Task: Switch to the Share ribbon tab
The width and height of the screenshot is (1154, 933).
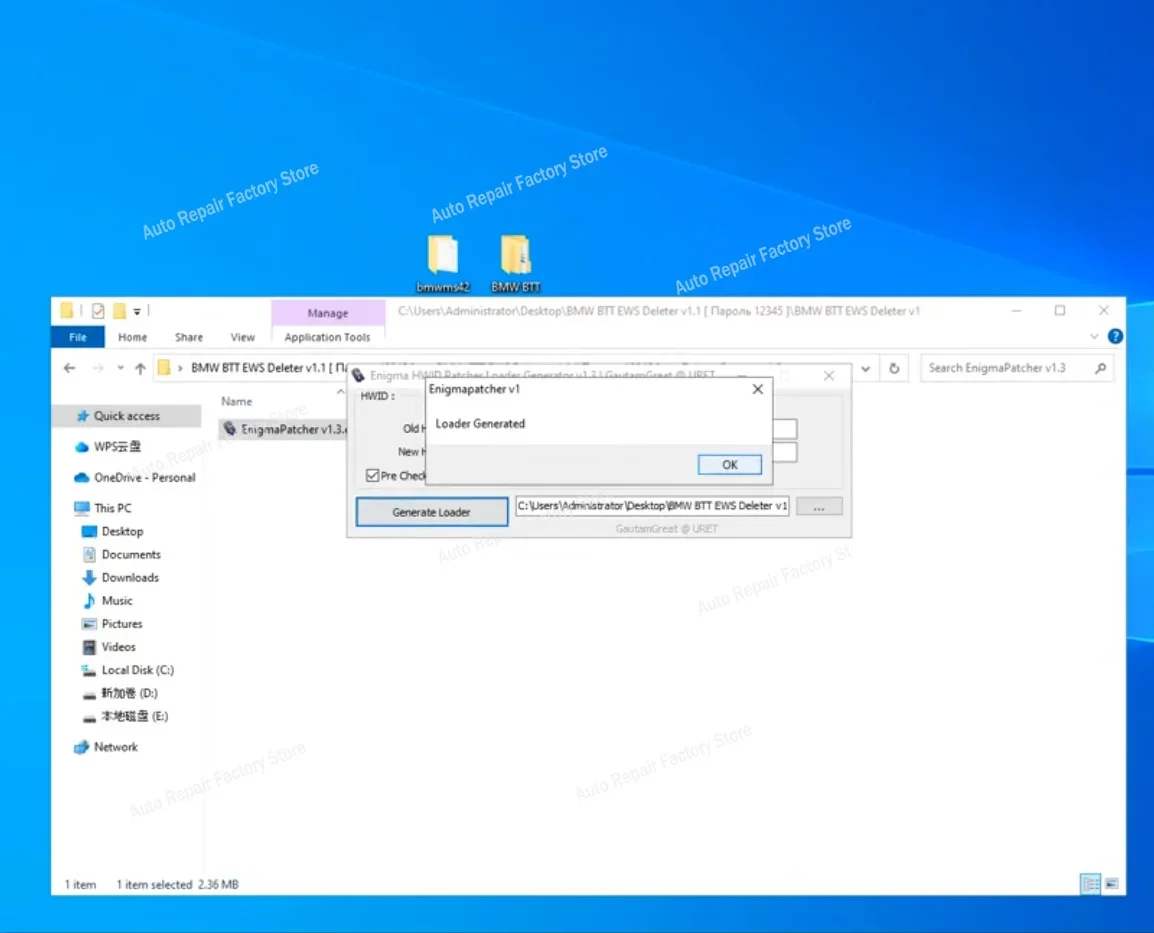Action: (188, 337)
